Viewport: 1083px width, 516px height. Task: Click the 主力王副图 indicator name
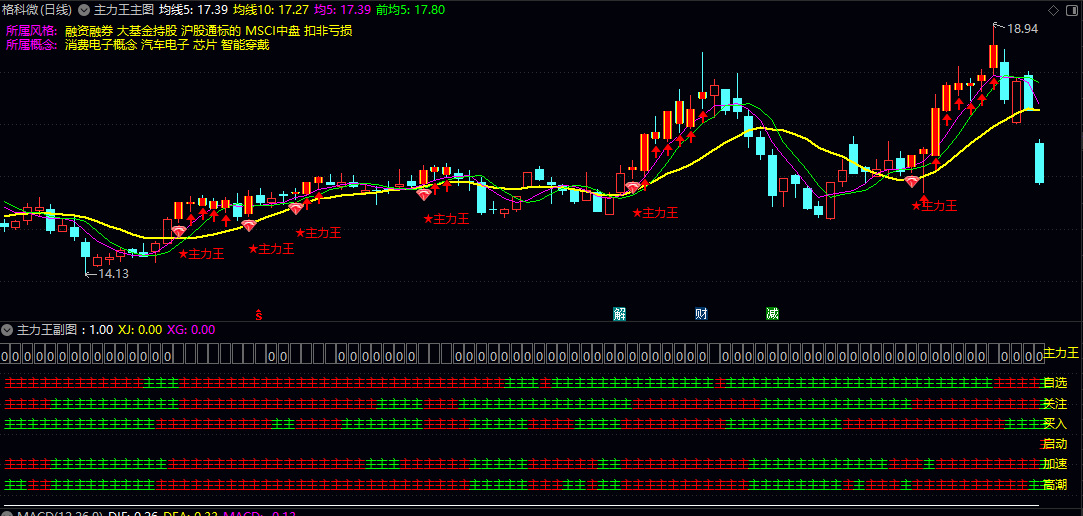[46, 329]
